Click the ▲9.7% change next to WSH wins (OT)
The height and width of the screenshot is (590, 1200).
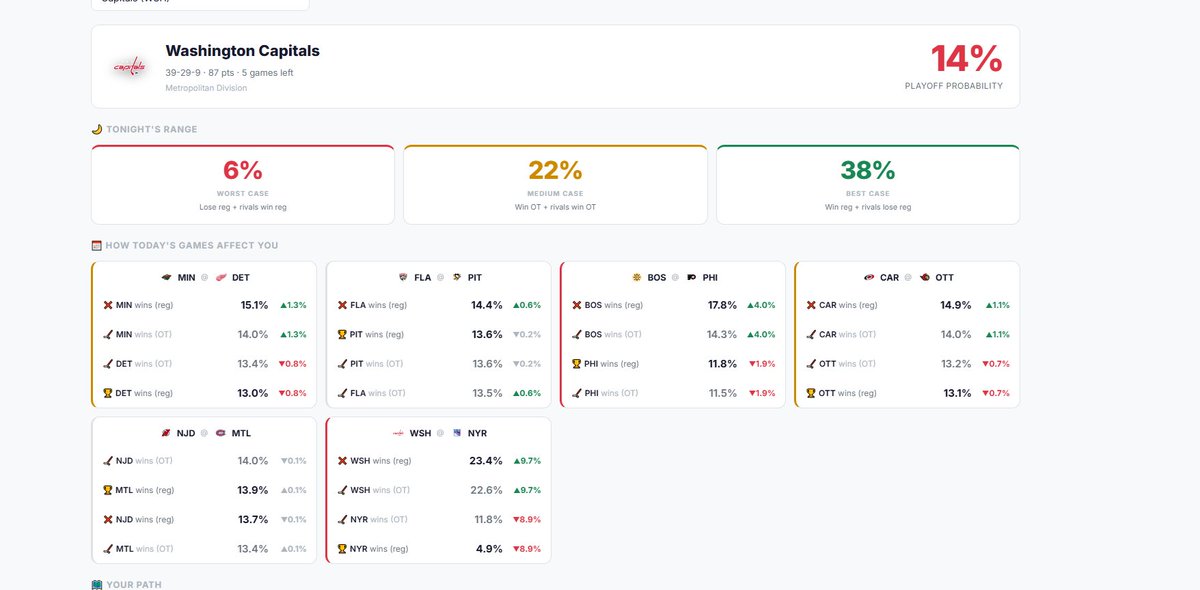pos(527,490)
